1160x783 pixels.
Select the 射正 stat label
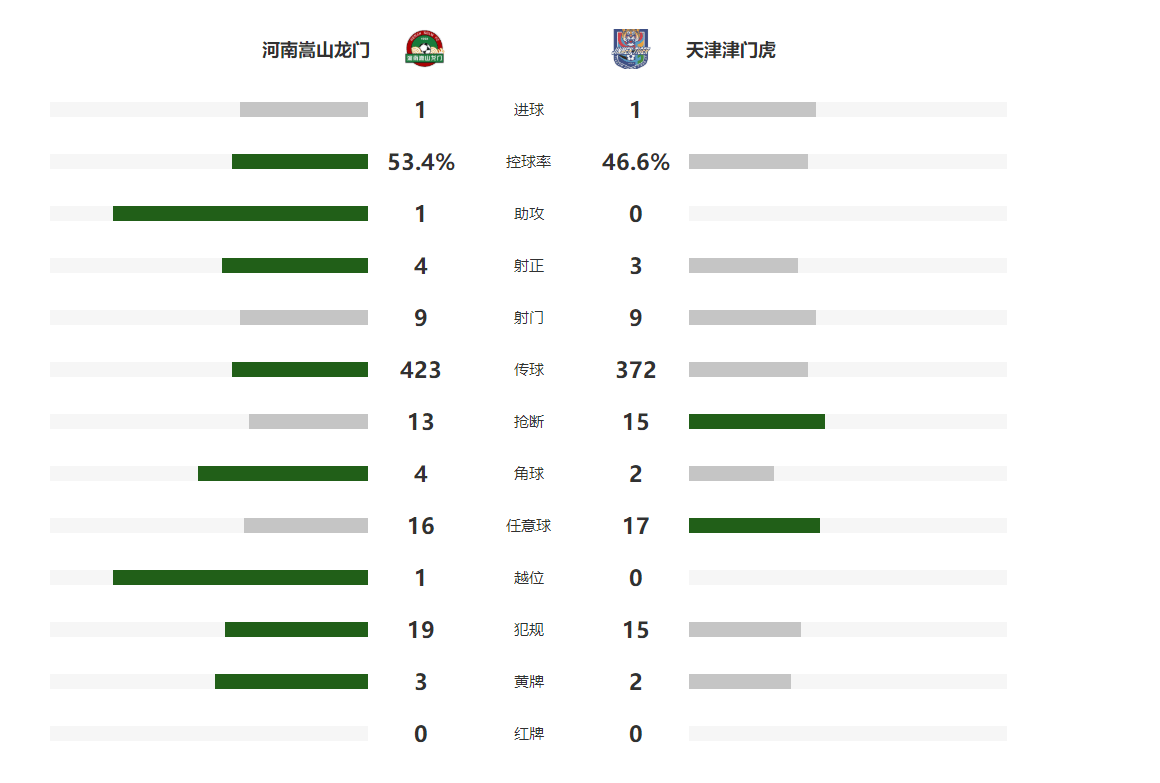tap(529, 266)
